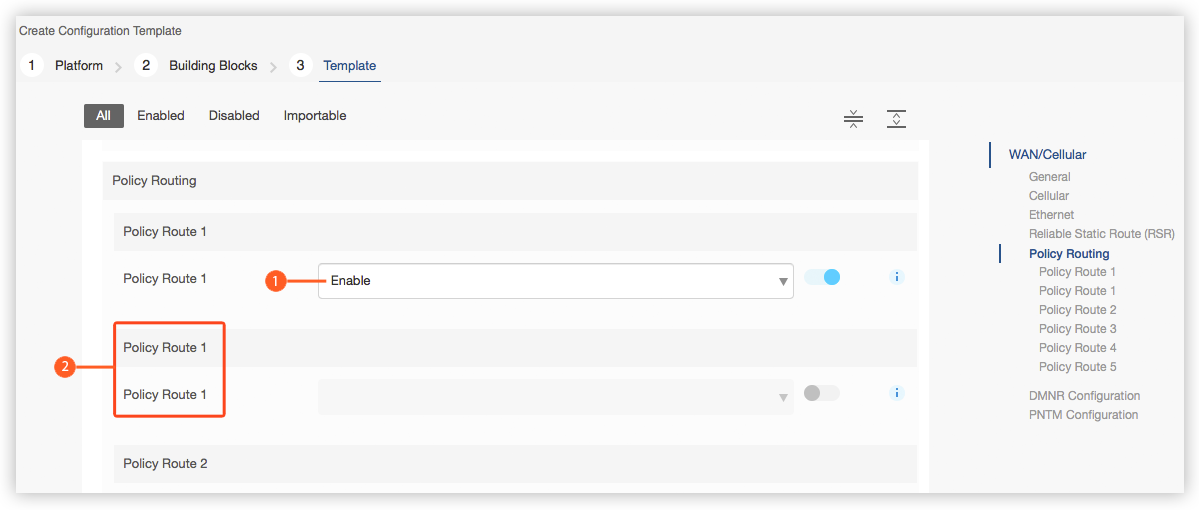Go to Cellular in the sidebar navigation
1199x510 pixels.
[1049, 196]
